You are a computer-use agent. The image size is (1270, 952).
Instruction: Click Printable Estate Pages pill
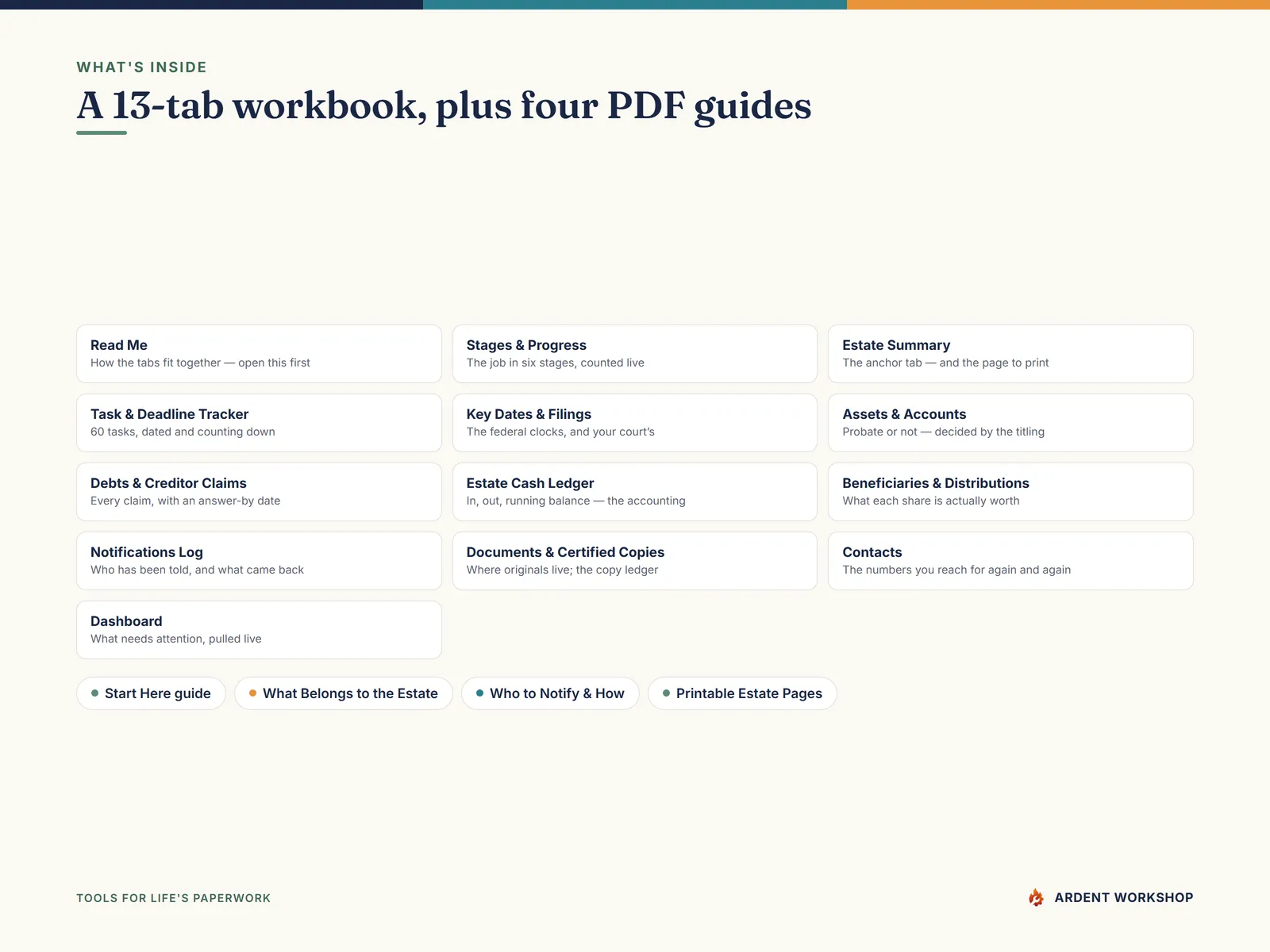coord(742,693)
